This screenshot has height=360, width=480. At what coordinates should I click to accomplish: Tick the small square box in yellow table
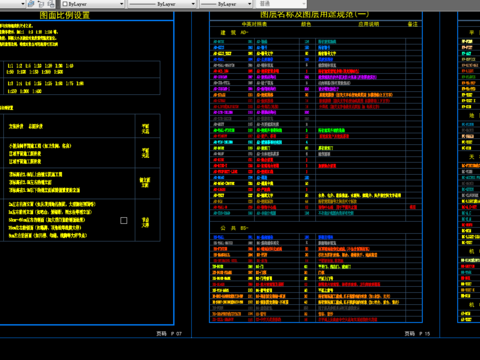point(124,220)
